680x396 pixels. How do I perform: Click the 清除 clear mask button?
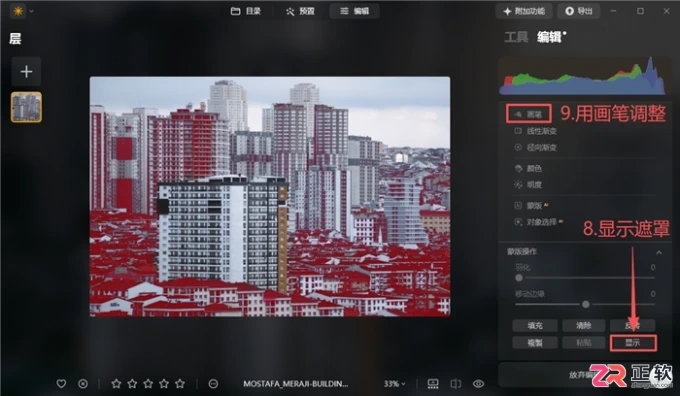click(x=584, y=326)
